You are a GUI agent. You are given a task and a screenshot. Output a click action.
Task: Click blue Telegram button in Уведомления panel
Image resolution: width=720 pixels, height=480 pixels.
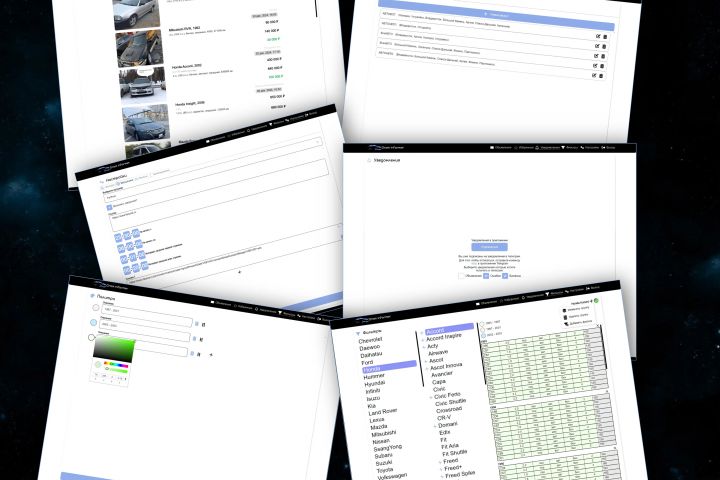point(489,247)
